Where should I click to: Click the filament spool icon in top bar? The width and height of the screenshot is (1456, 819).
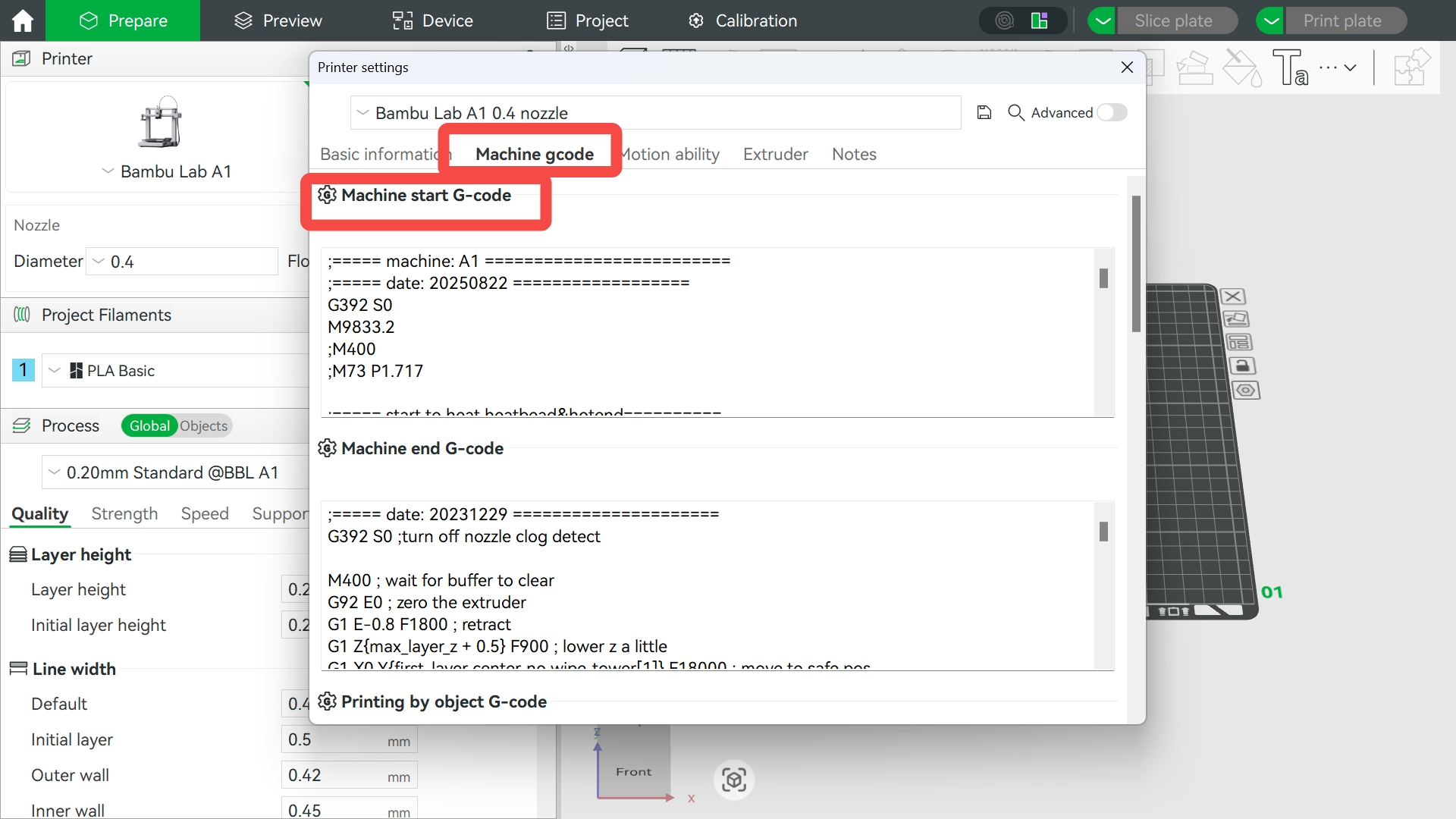1005,20
